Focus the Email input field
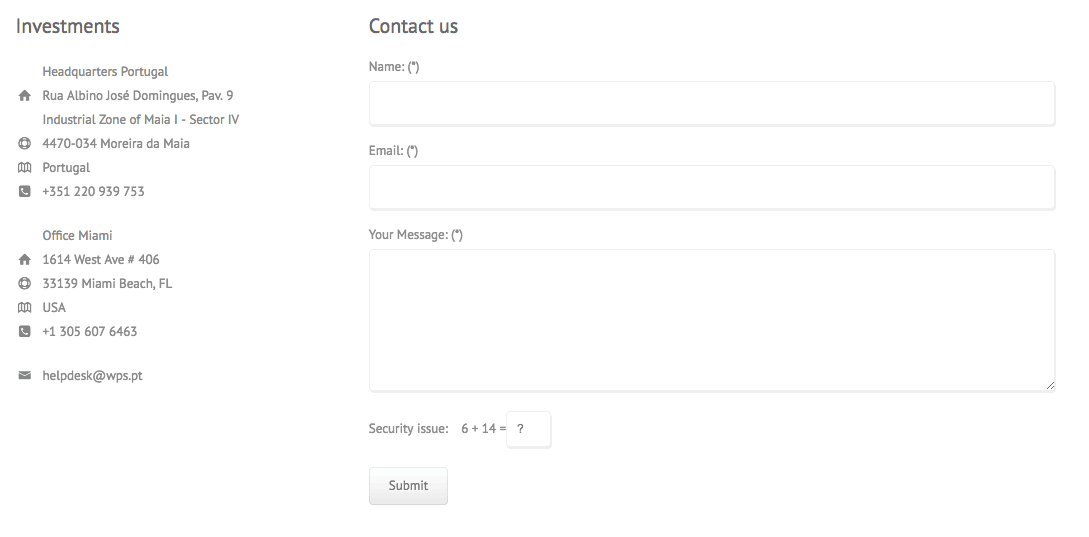1089x537 pixels. click(x=712, y=188)
